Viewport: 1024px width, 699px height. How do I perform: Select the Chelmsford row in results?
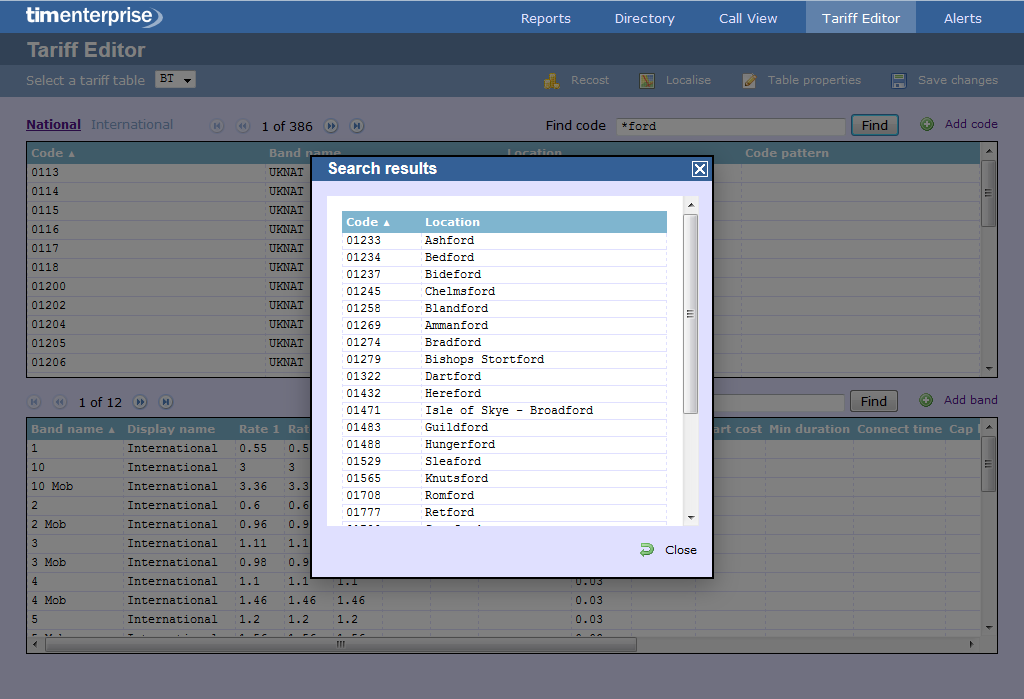point(460,291)
